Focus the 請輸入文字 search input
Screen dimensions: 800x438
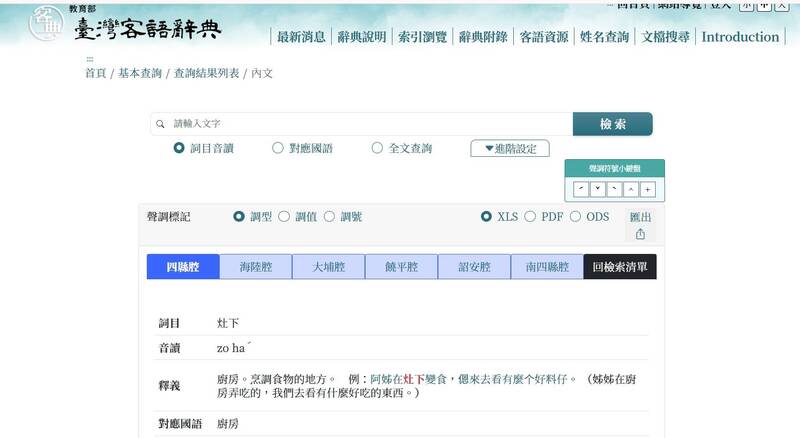[x=362, y=124]
